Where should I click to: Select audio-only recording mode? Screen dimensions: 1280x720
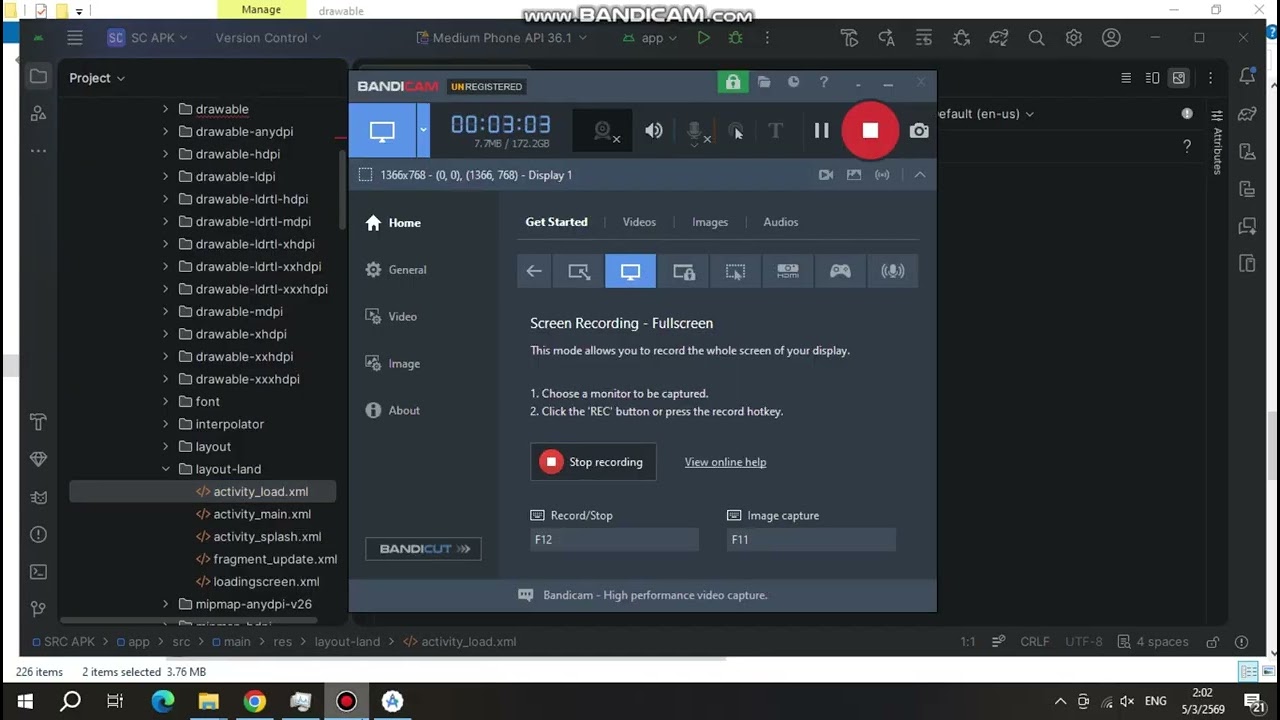(892, 271)
